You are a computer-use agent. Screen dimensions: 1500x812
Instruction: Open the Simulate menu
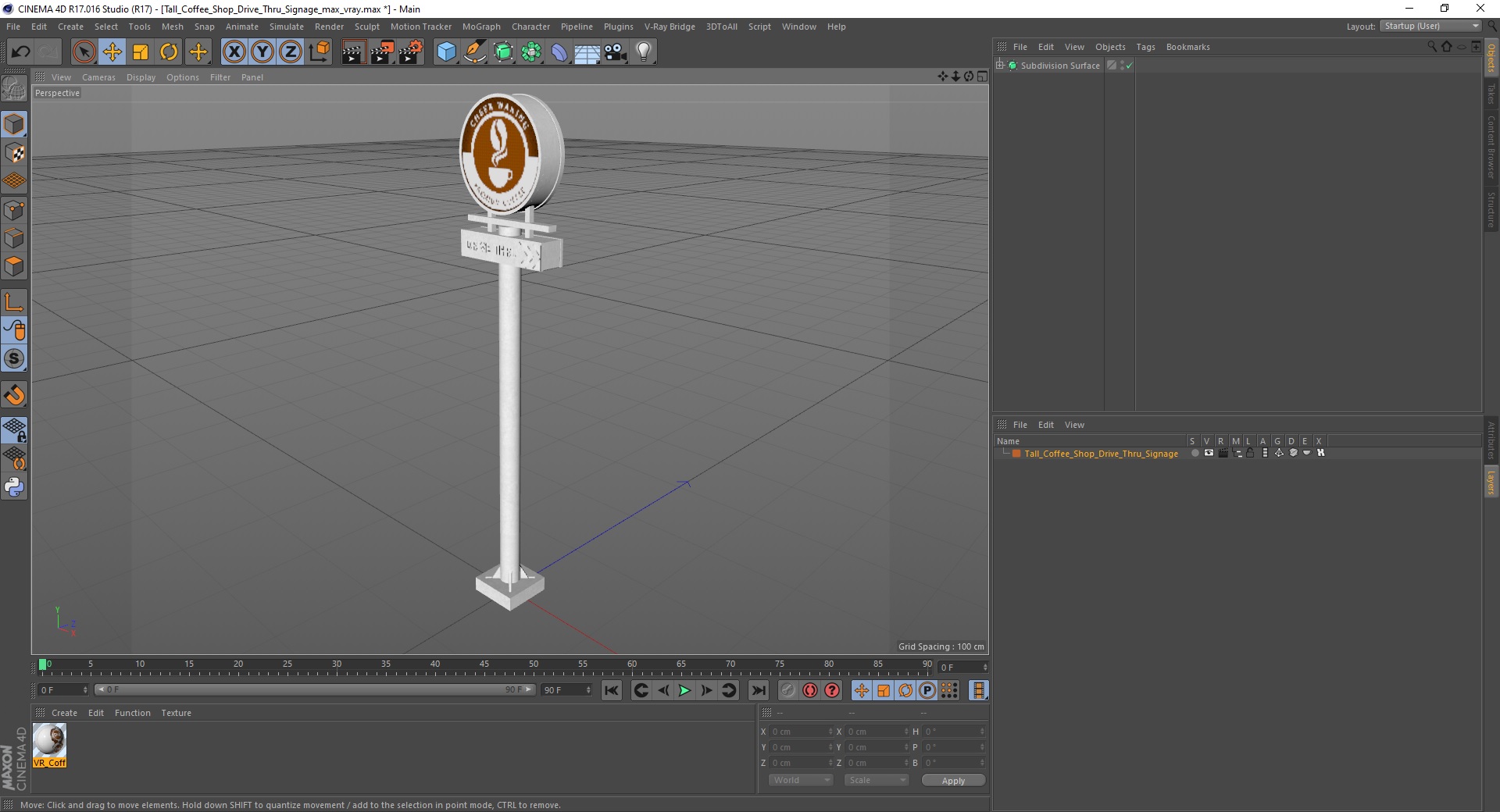tap(286, 27)
